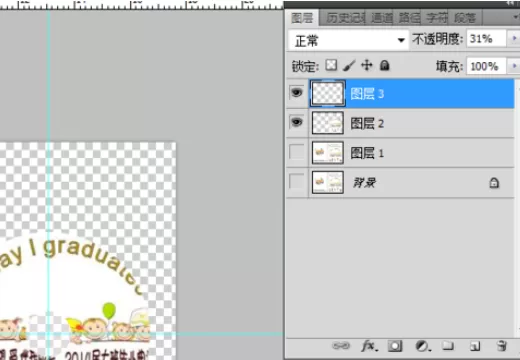Click the 锁定 label
This screenshot has width=520, height=360.
click(x=305, y=66)
